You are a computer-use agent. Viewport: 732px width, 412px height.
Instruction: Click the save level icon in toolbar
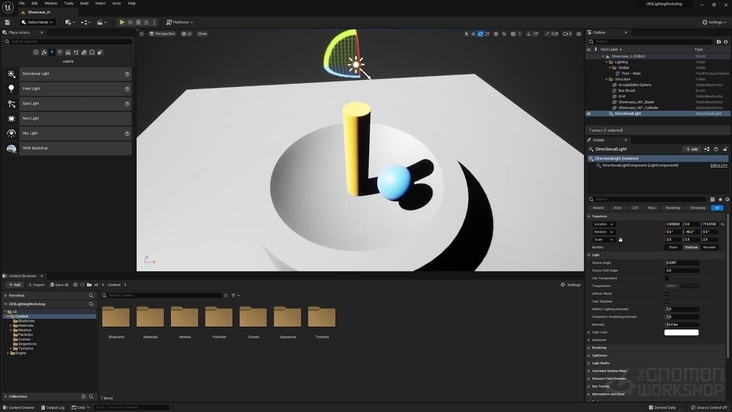coord(9,21)
